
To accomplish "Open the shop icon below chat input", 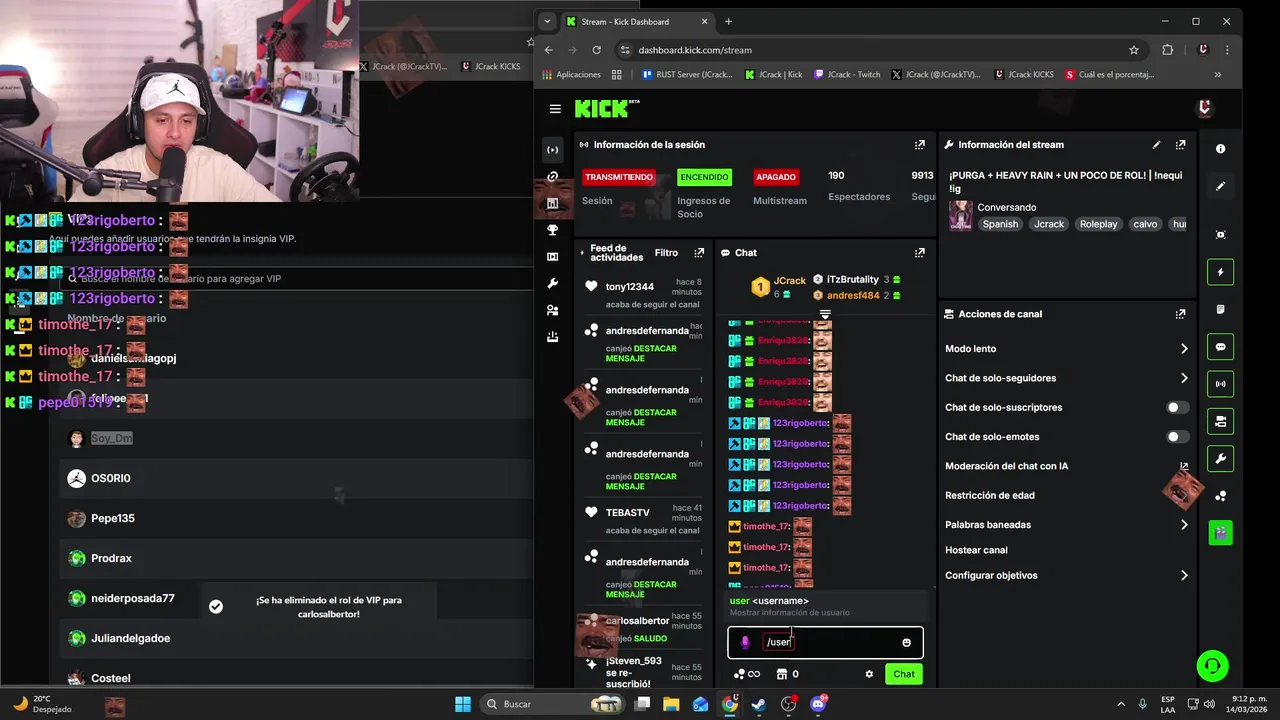I will click(x=783, y=674).
